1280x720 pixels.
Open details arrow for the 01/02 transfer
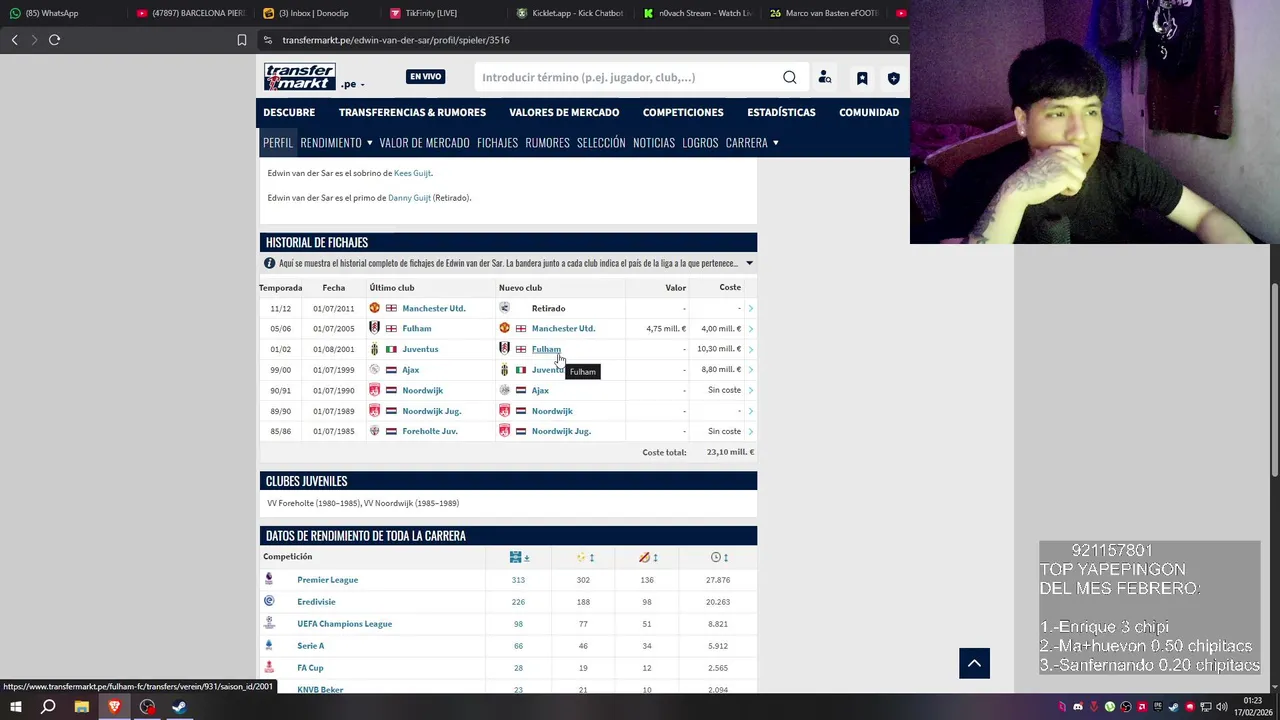pyautogui.click(x=750, y=349)
